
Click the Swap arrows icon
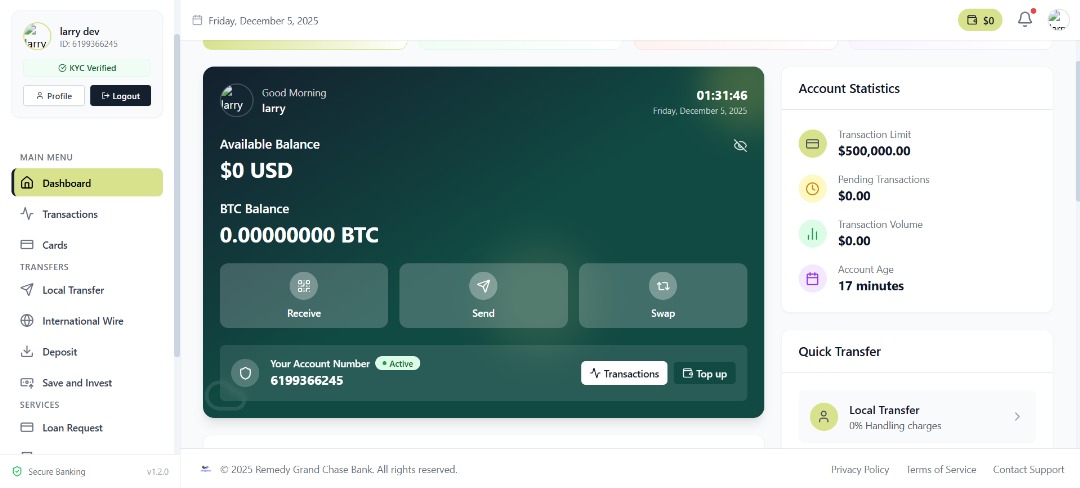click(x=663, y=286)
